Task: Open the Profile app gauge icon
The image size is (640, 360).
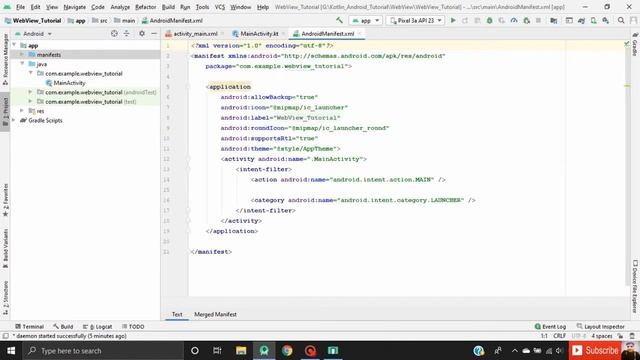Action: pos(514,20)
